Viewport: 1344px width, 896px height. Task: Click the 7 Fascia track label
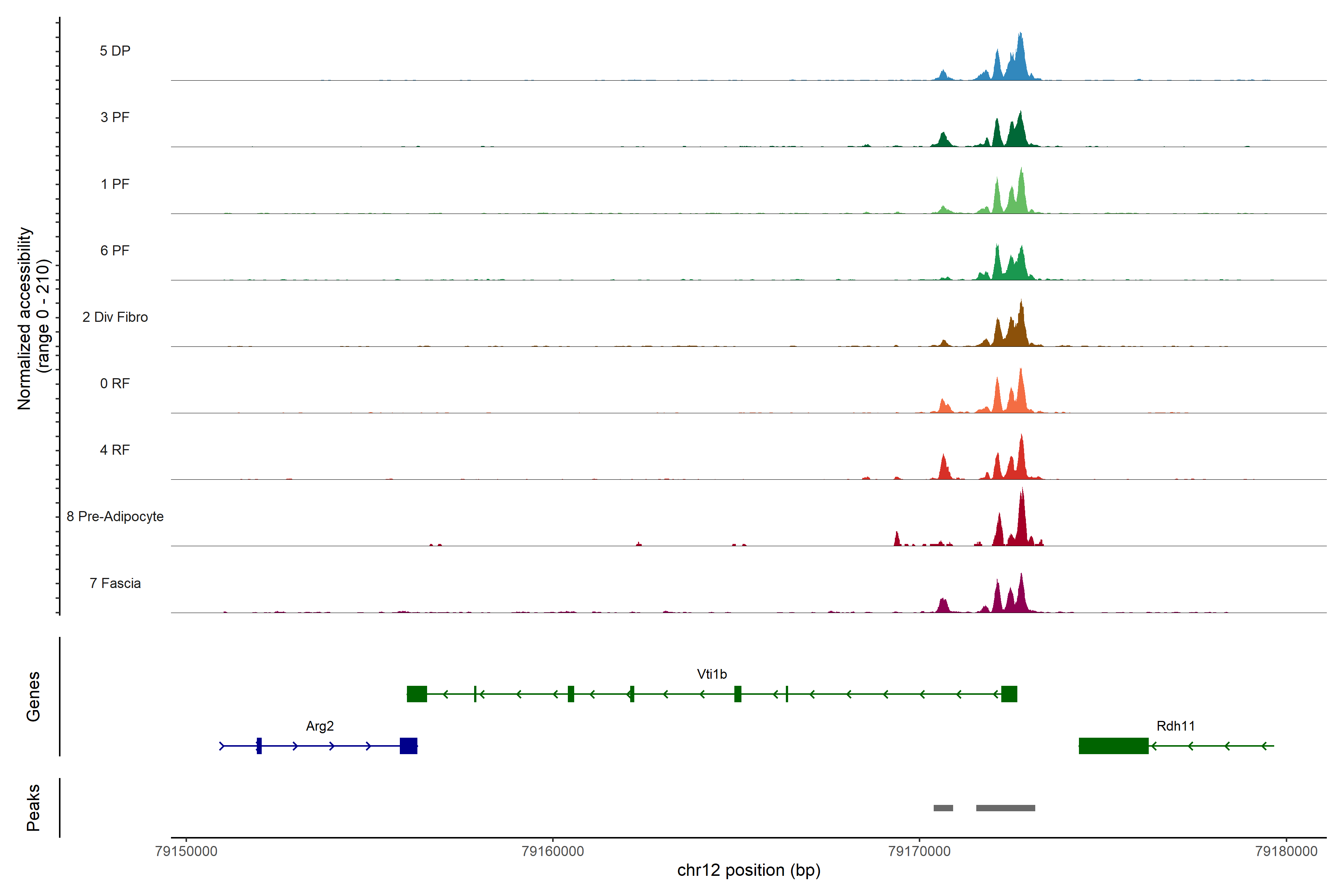pyautogui.click(x=115, y=583)
